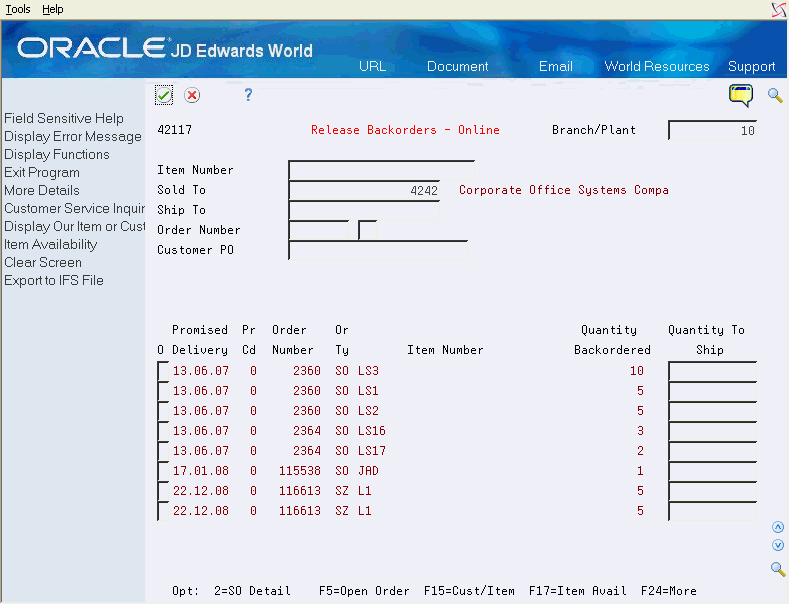The image size is (789, 604).
Task: Click F24=More function key text
Action: click(x=669, y=591)
